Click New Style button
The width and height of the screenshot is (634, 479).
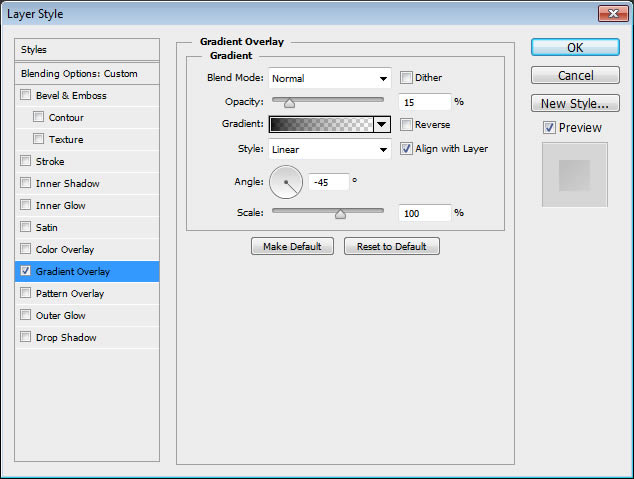click(575, 104)
